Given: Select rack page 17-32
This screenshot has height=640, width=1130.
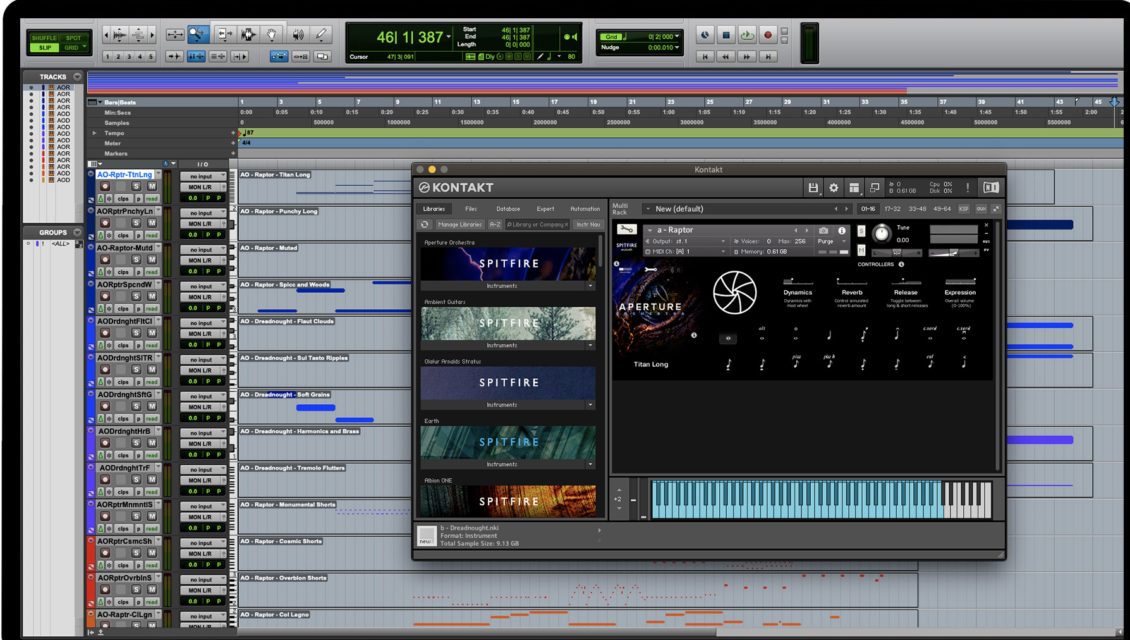Looking at the screenshot, I should click(892, 209).
